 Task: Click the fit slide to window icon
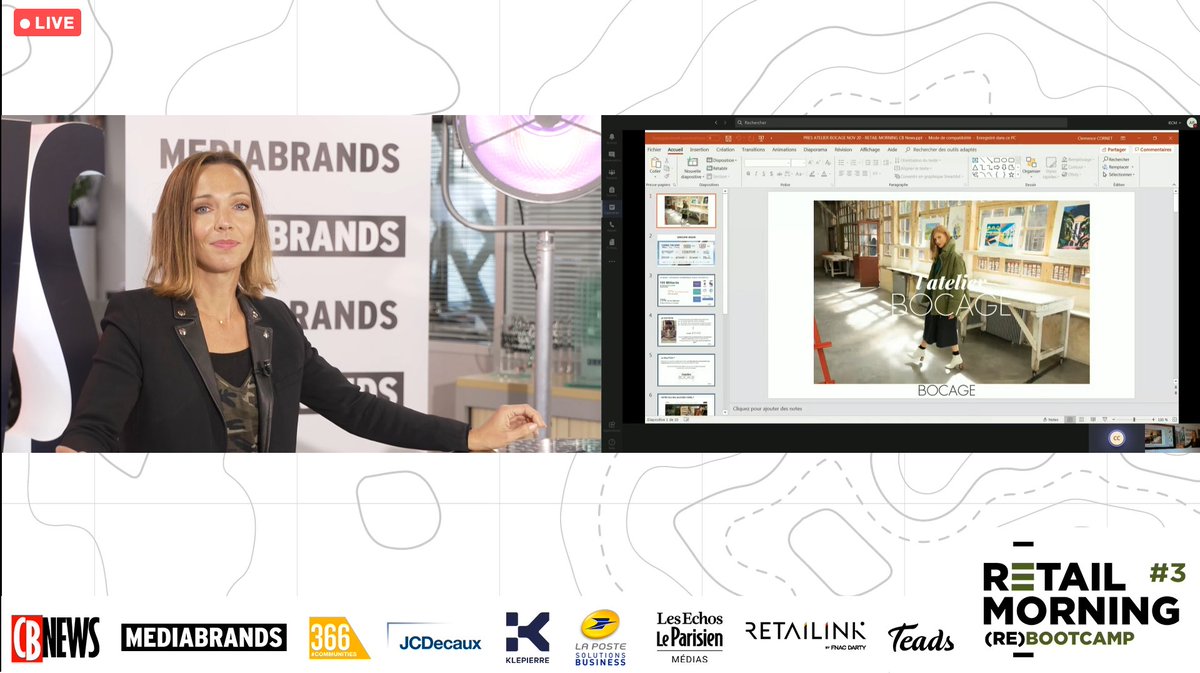point(1174,419)
